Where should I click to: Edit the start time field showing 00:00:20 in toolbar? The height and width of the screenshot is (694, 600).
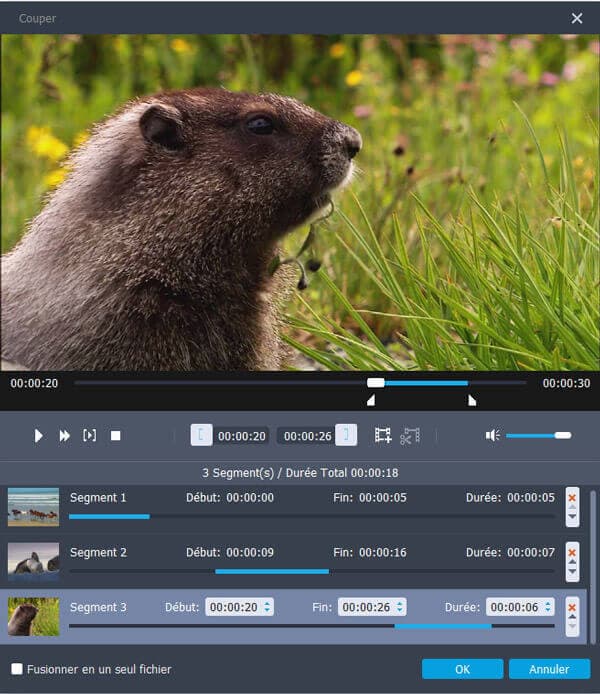[x=242, y=436]
